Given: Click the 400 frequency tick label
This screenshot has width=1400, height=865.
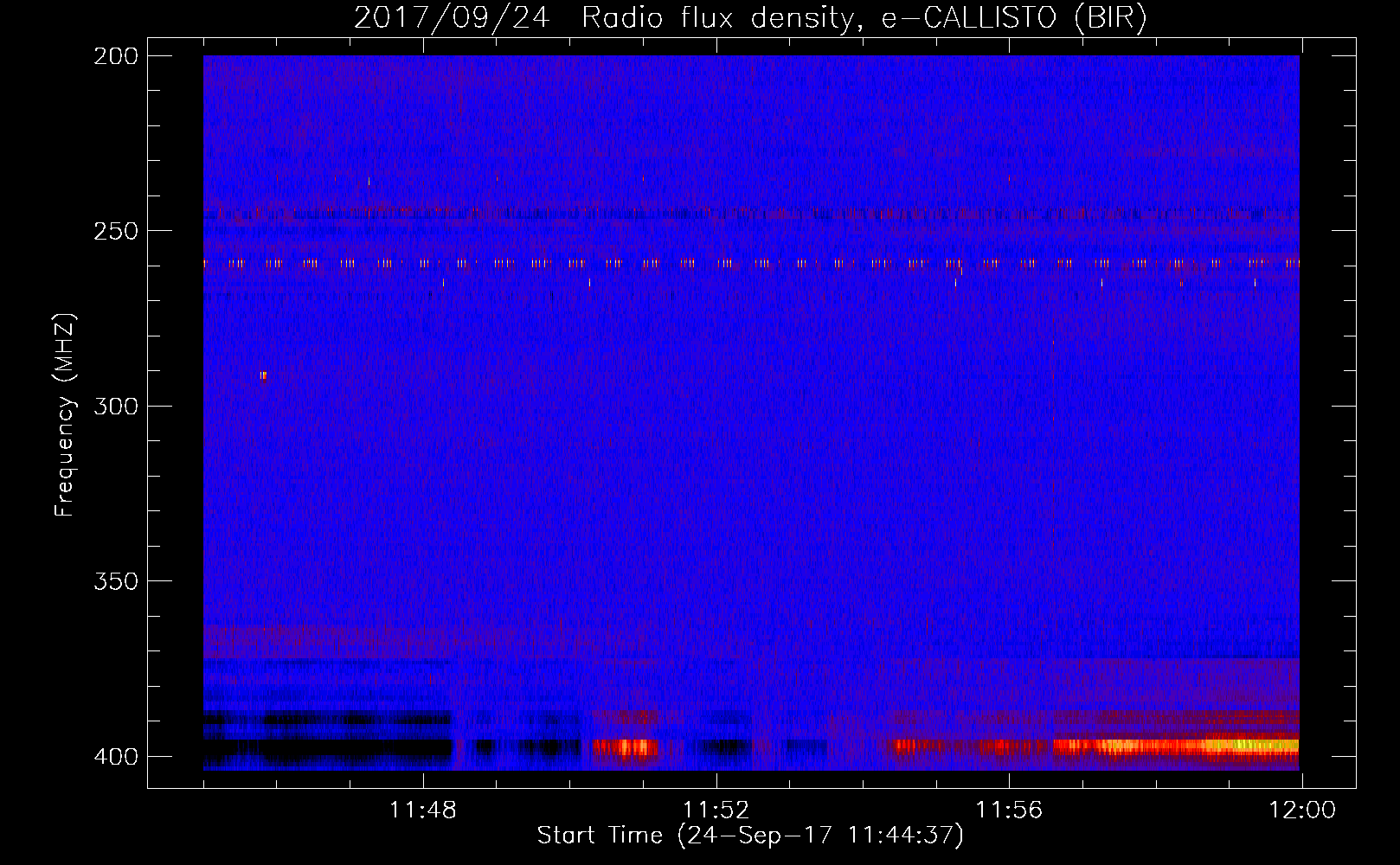Looking at the screenshot, I should [116, 756].
